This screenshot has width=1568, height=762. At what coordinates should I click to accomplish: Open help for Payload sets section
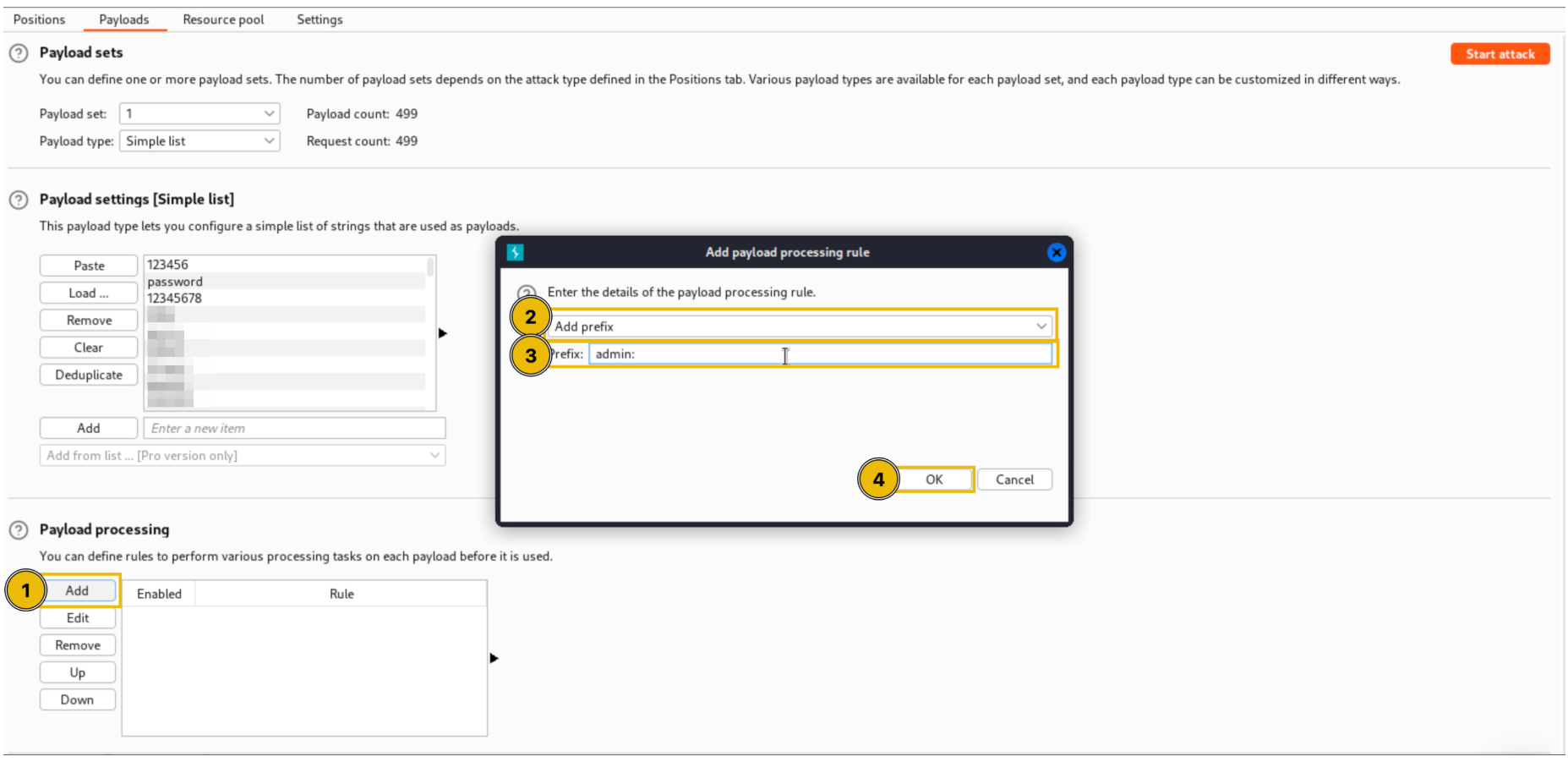tap(19, 53)
